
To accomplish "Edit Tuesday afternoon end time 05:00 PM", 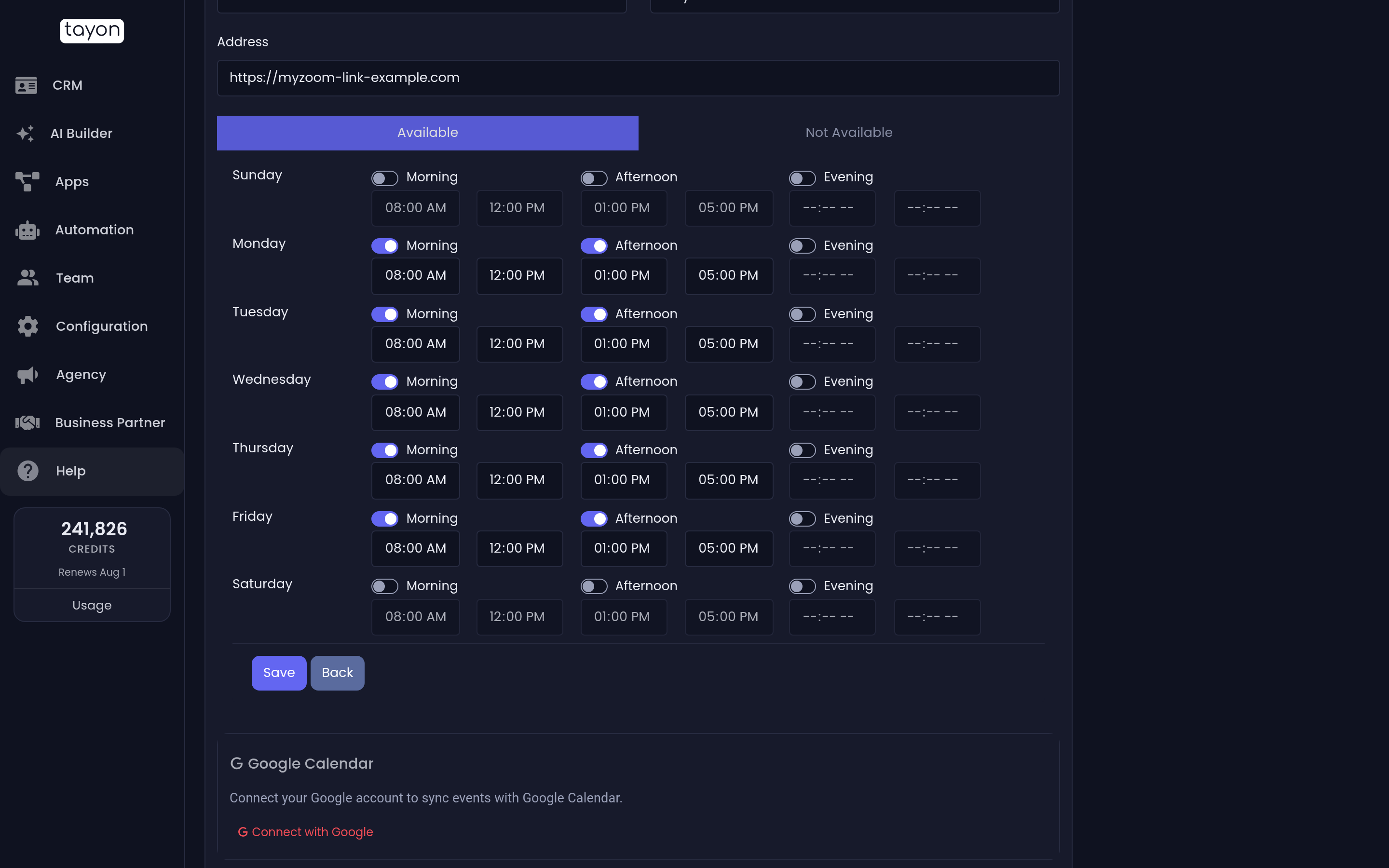I will click(729, 344).
